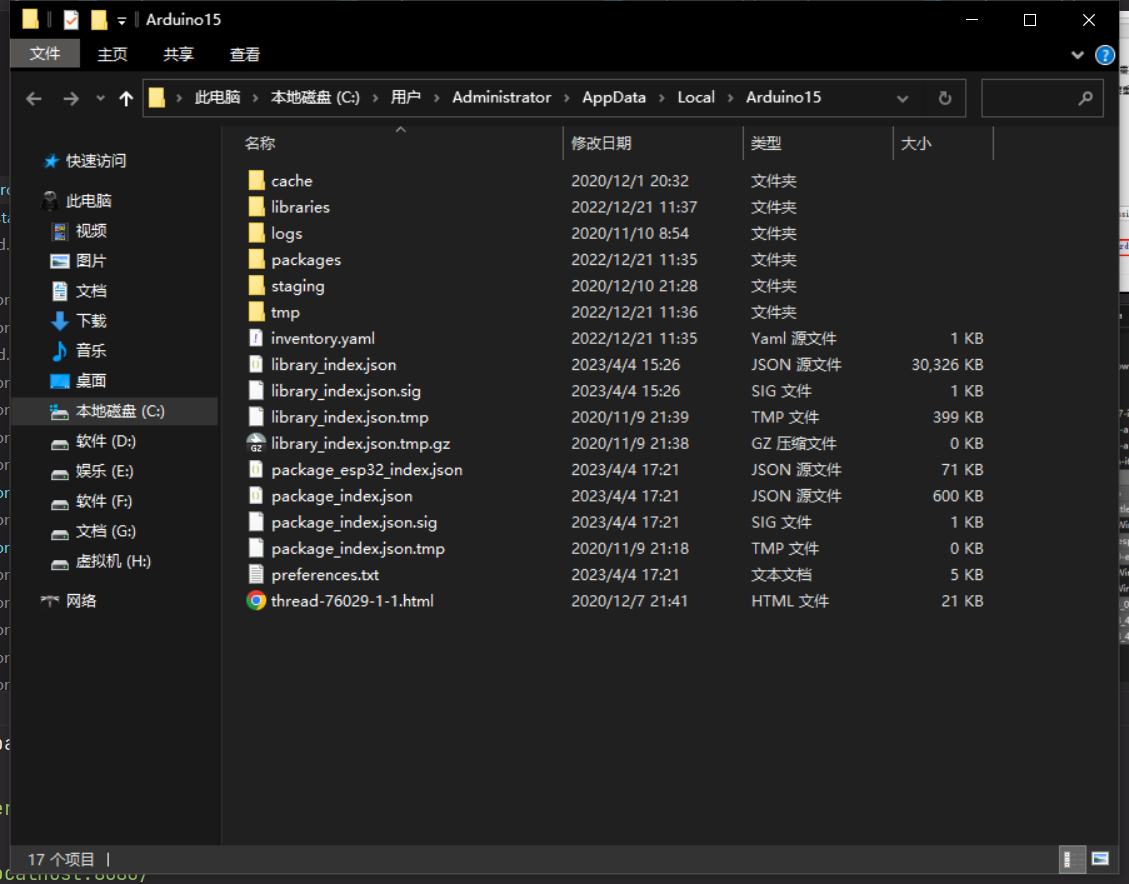The height and width of the screenshot is (884, 1129).
Task: Open the Help question mark icon
Action: 1105,55
